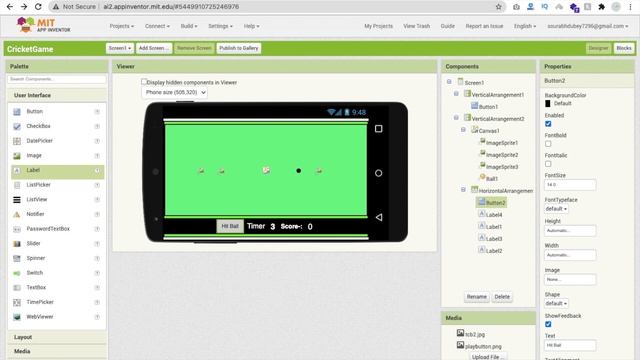Open the Connect menu
640x360 pixels.
click(157, 26)
